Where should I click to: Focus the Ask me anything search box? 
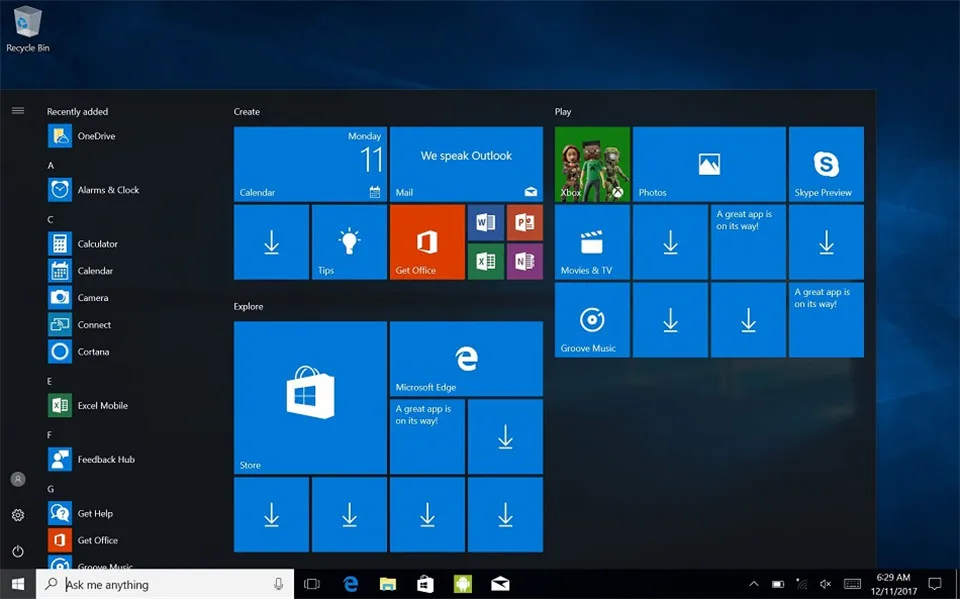pyautogui.click(x=165, y=584)
